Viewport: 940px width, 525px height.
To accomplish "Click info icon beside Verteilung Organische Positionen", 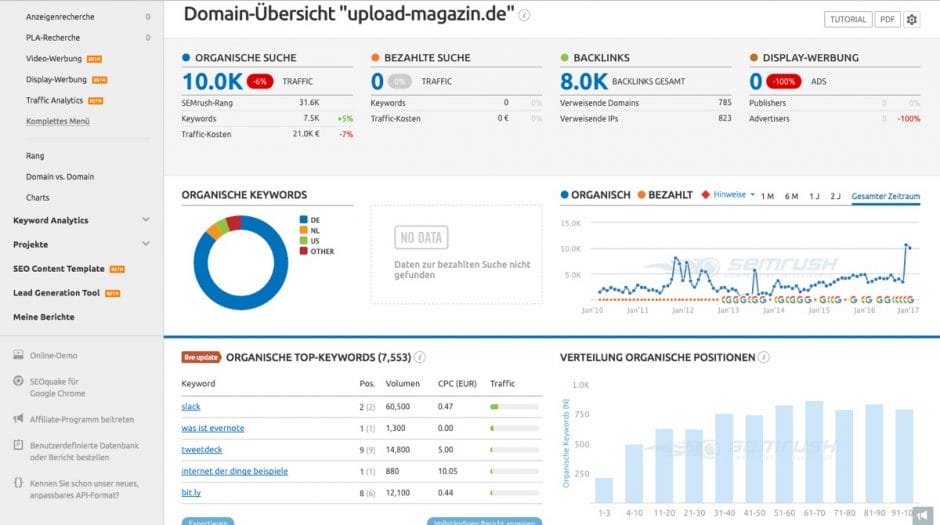I will tap(764, 357).
